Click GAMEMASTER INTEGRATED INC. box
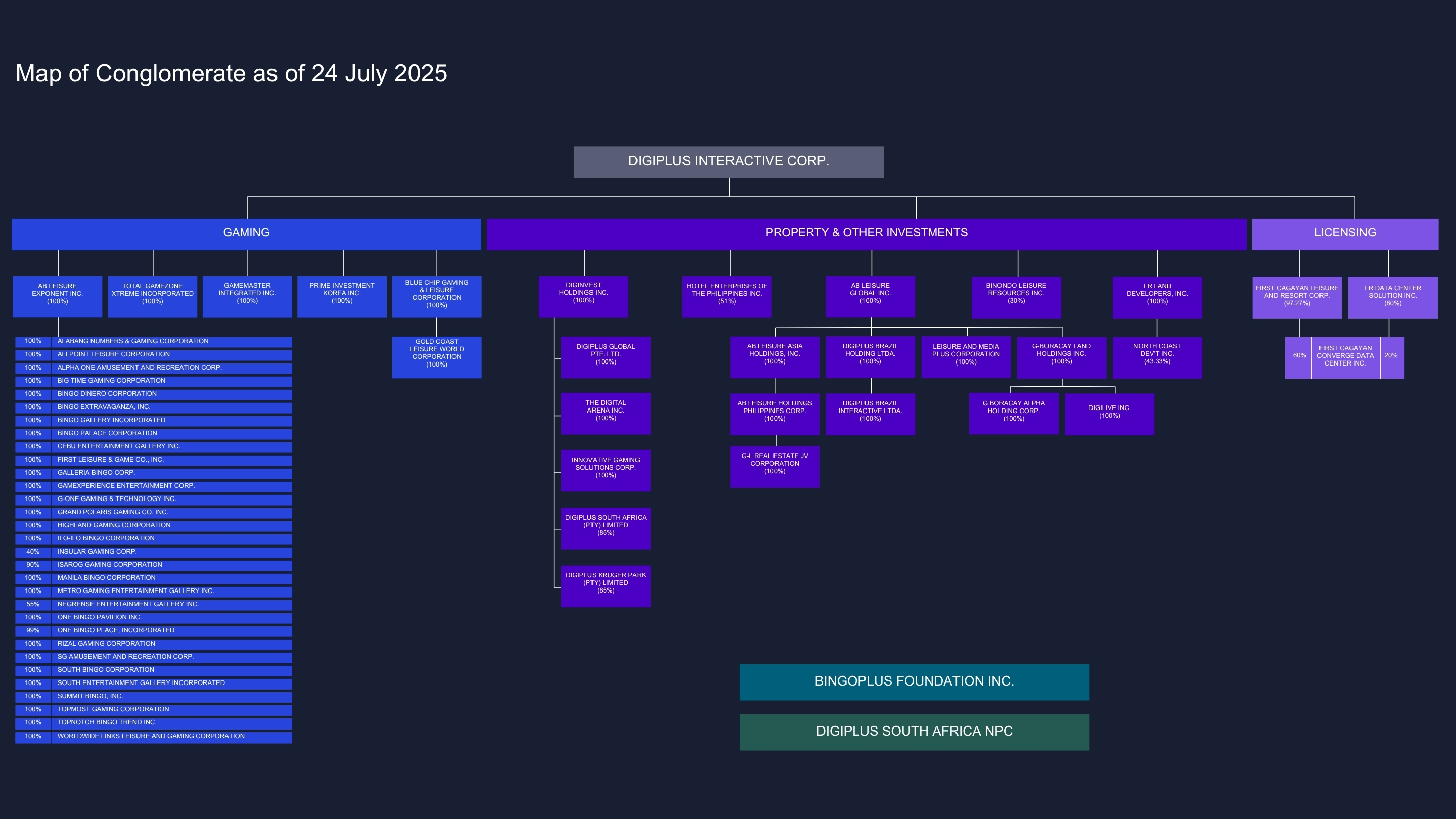Image resolution: width=1456 pixels, height=819 pixels. 248,296
